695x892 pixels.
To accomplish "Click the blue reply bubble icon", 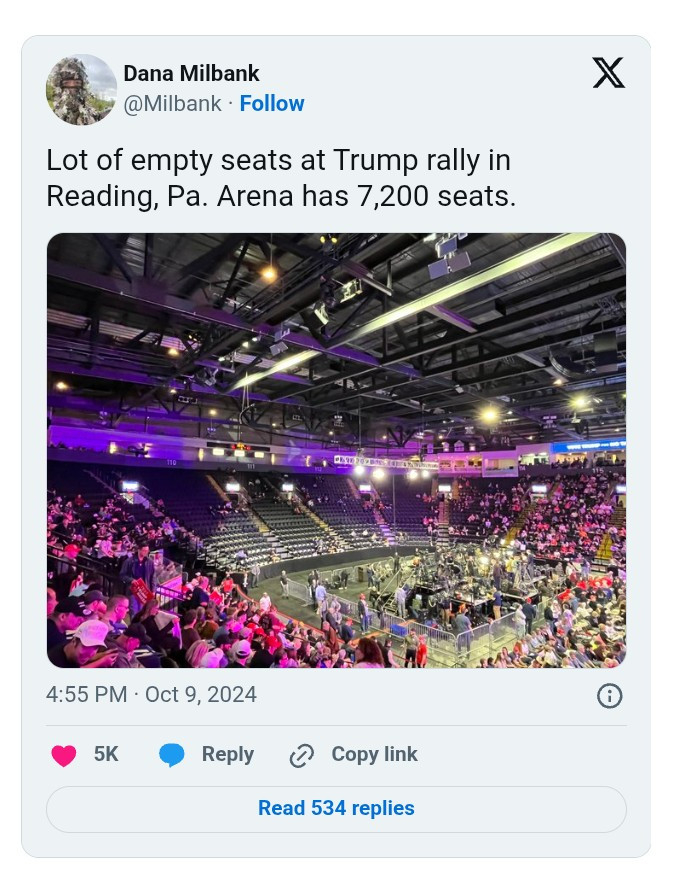I will pos(172,755).
